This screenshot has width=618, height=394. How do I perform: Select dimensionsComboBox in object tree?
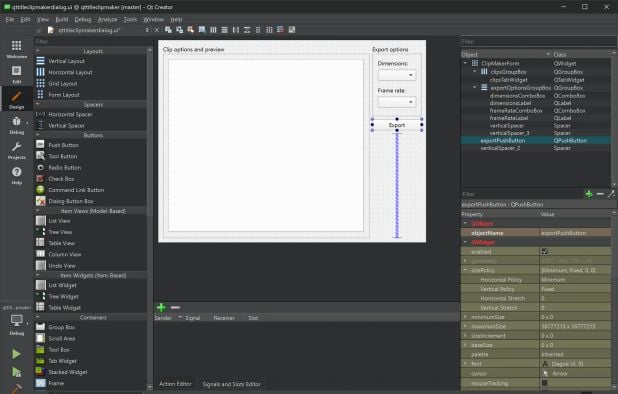517,96
